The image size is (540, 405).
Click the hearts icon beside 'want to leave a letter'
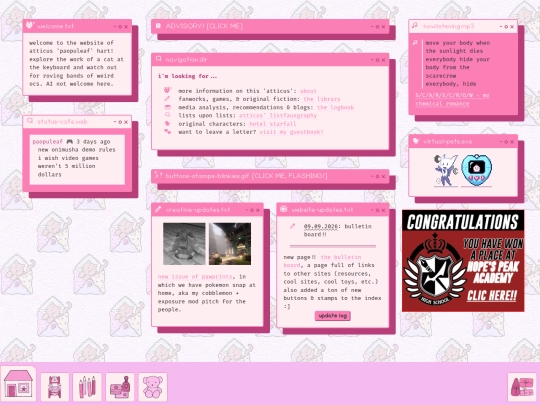coord(168,132)
